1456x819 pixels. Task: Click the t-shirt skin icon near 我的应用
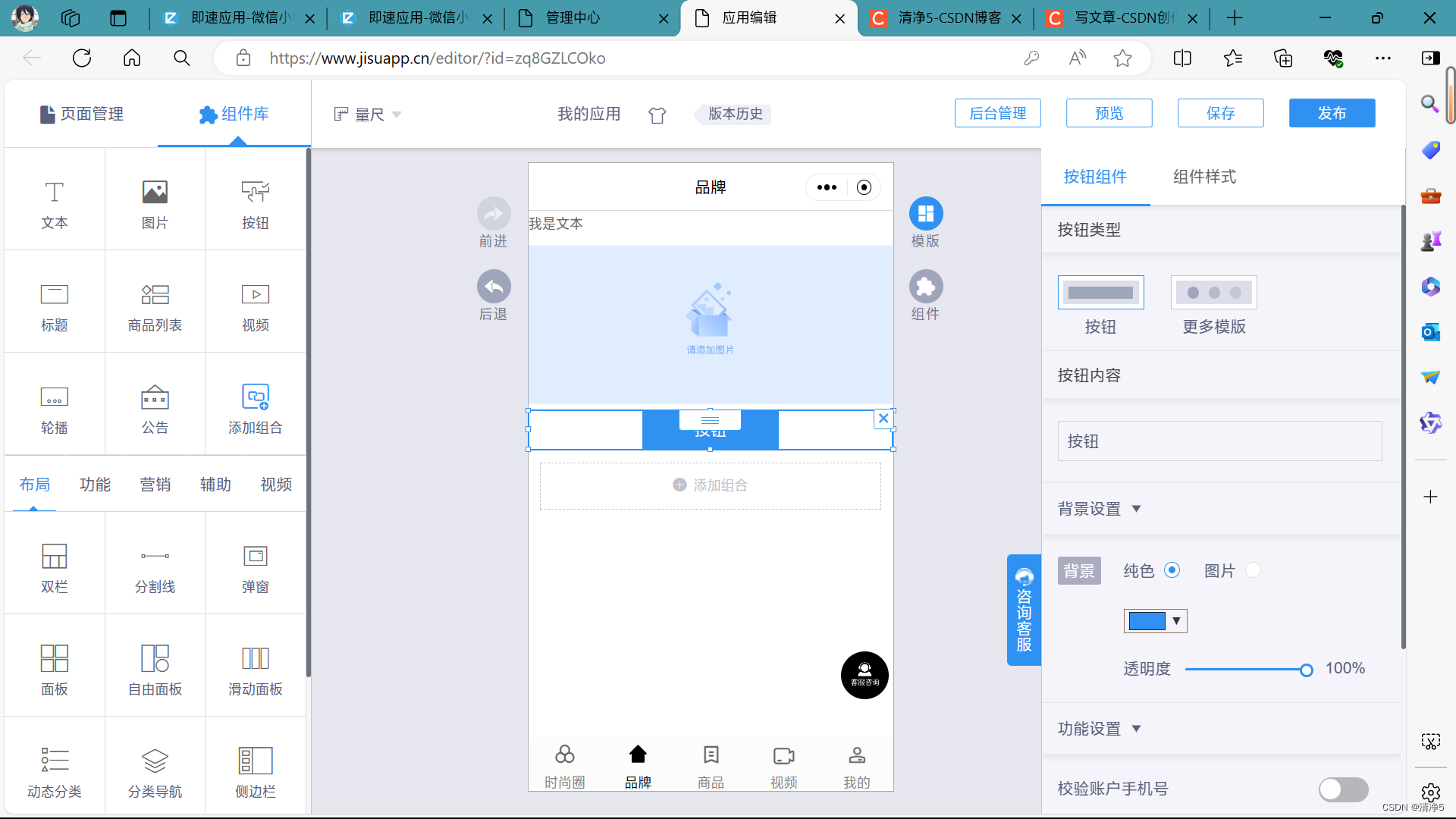(x=657, y=115)
